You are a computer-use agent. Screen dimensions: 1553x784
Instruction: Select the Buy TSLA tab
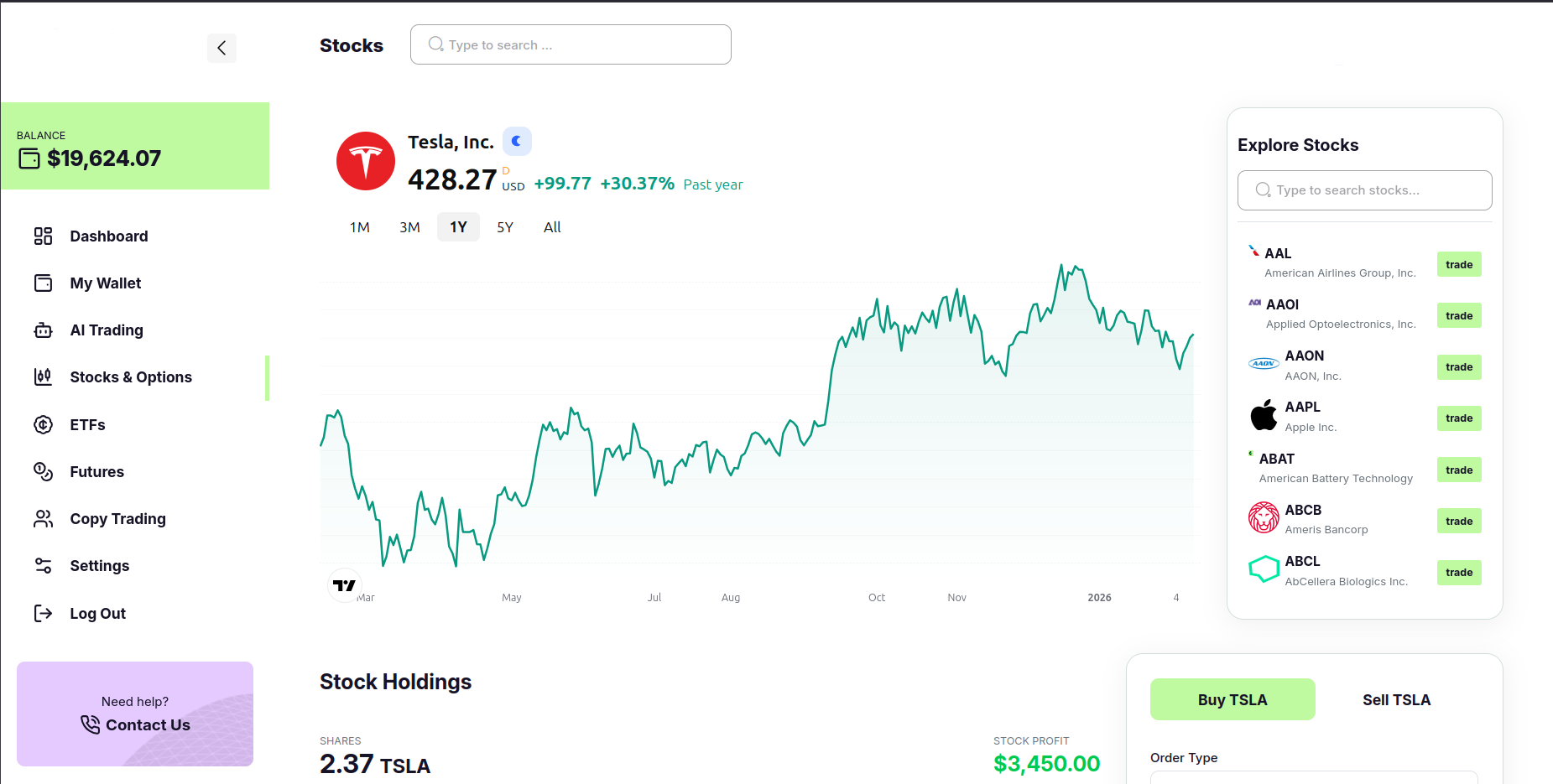tap(1232, 698)
